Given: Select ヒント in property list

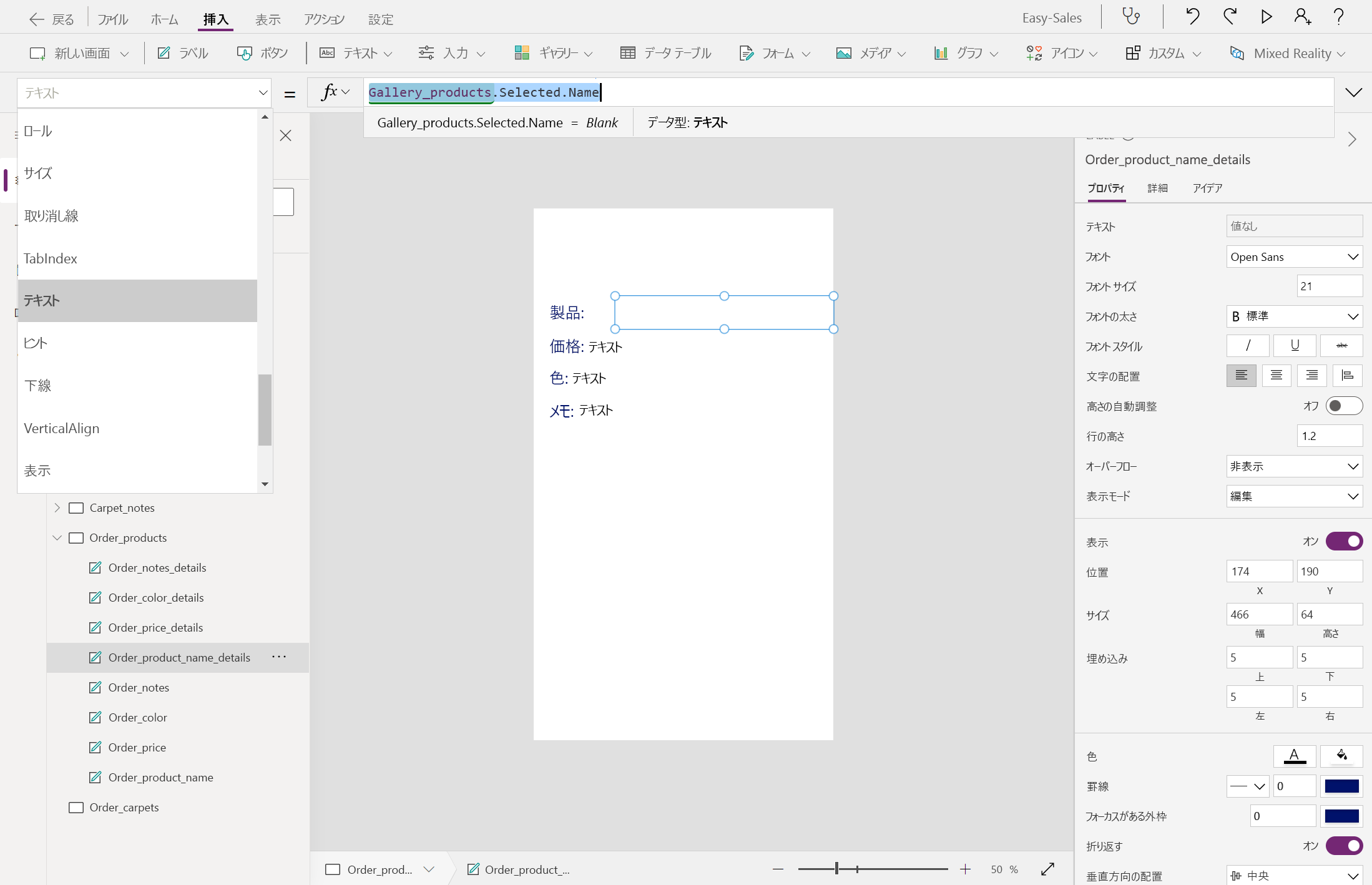Looking at the screenshot, I should (137, 343).
